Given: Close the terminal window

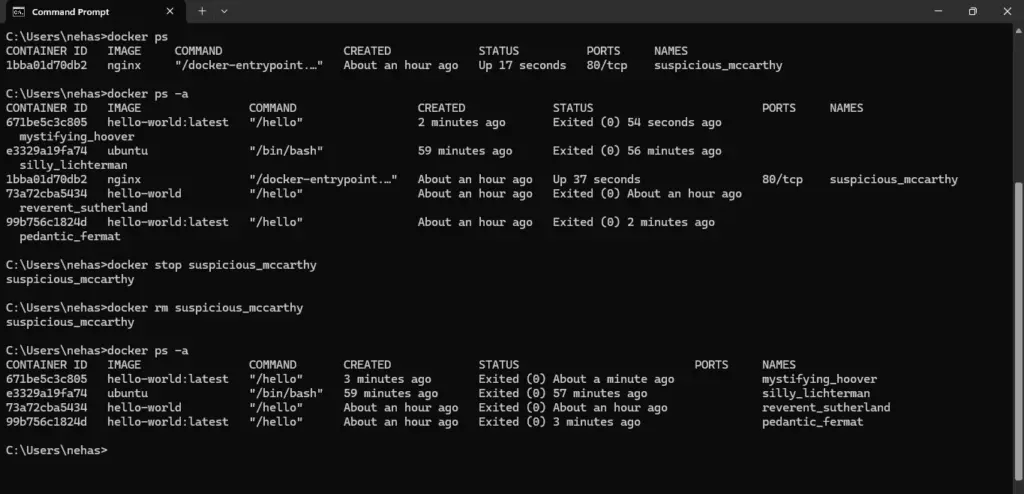Looking at the screenshot, I should [x=1008, y=11].
